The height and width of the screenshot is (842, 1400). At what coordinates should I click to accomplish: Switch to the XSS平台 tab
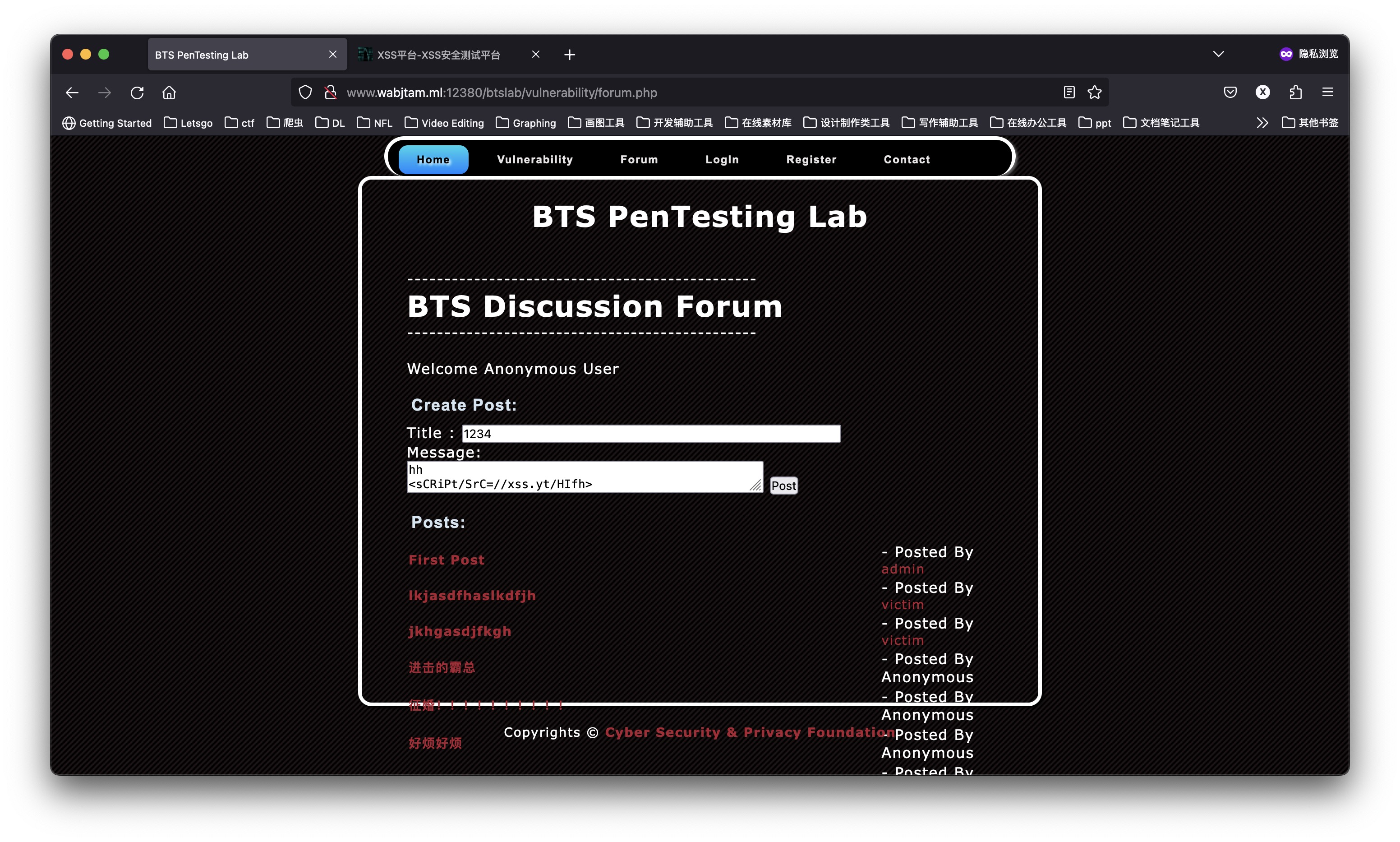coord(438,55)
